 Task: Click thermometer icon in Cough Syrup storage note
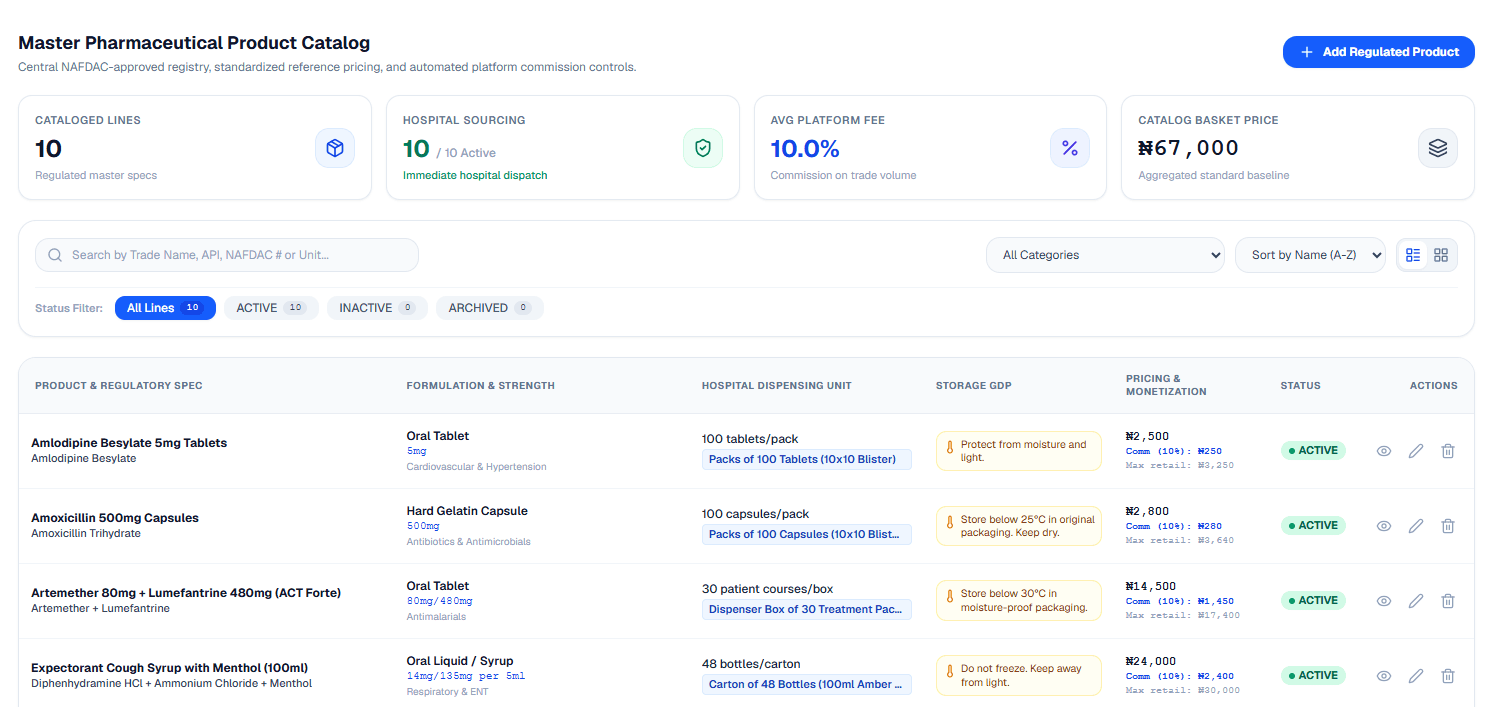pyautogui.click(x=950, y=672)
